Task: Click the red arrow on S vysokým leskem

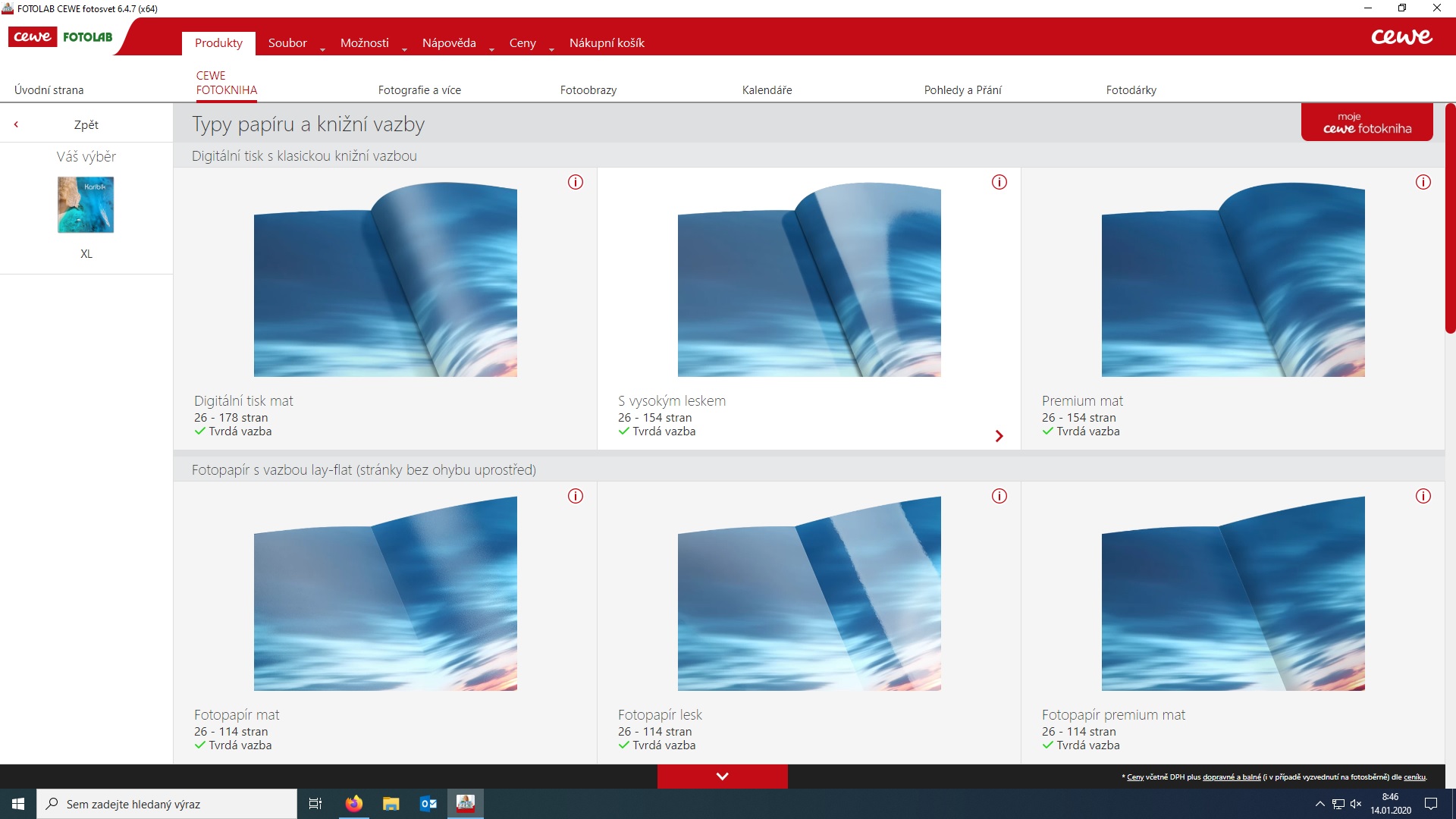Action: click(999, 436)
